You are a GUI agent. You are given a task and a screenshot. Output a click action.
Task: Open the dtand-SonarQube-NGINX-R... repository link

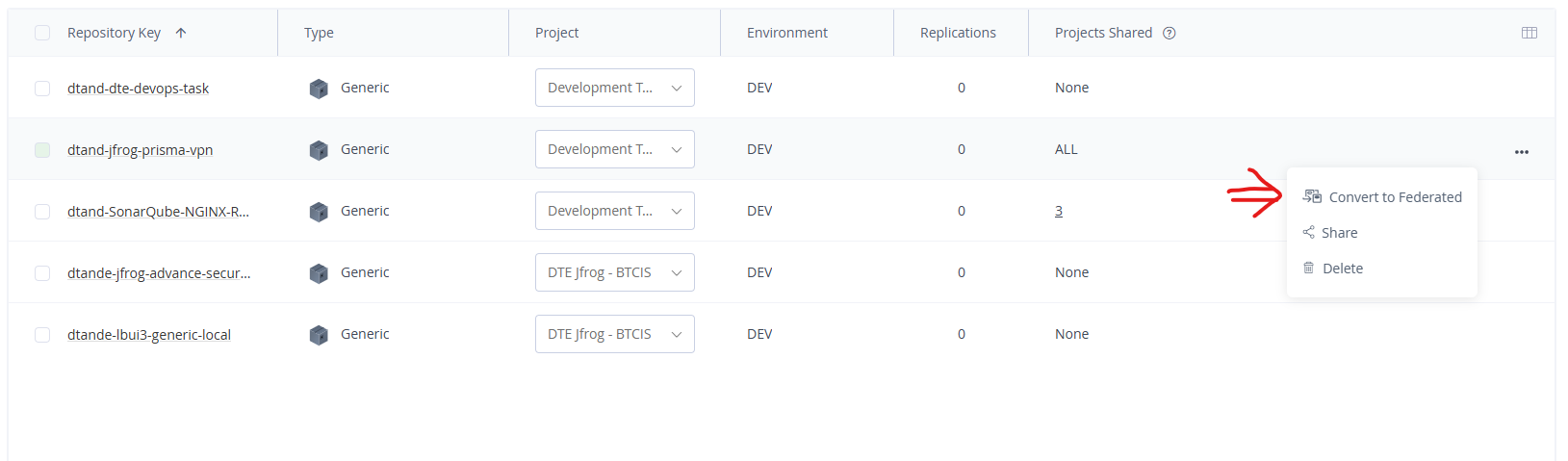(x=158, y=212)
